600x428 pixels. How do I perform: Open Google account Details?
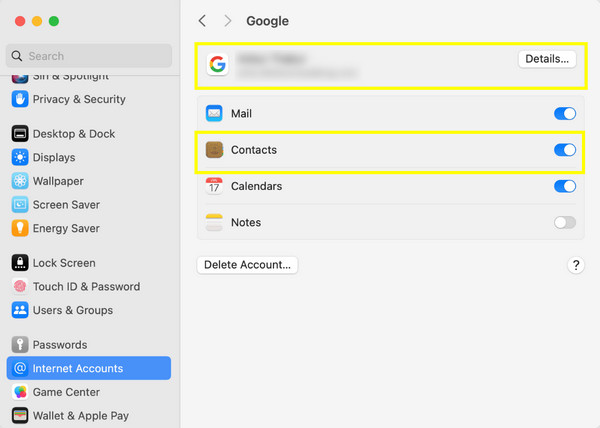[547, 59]
